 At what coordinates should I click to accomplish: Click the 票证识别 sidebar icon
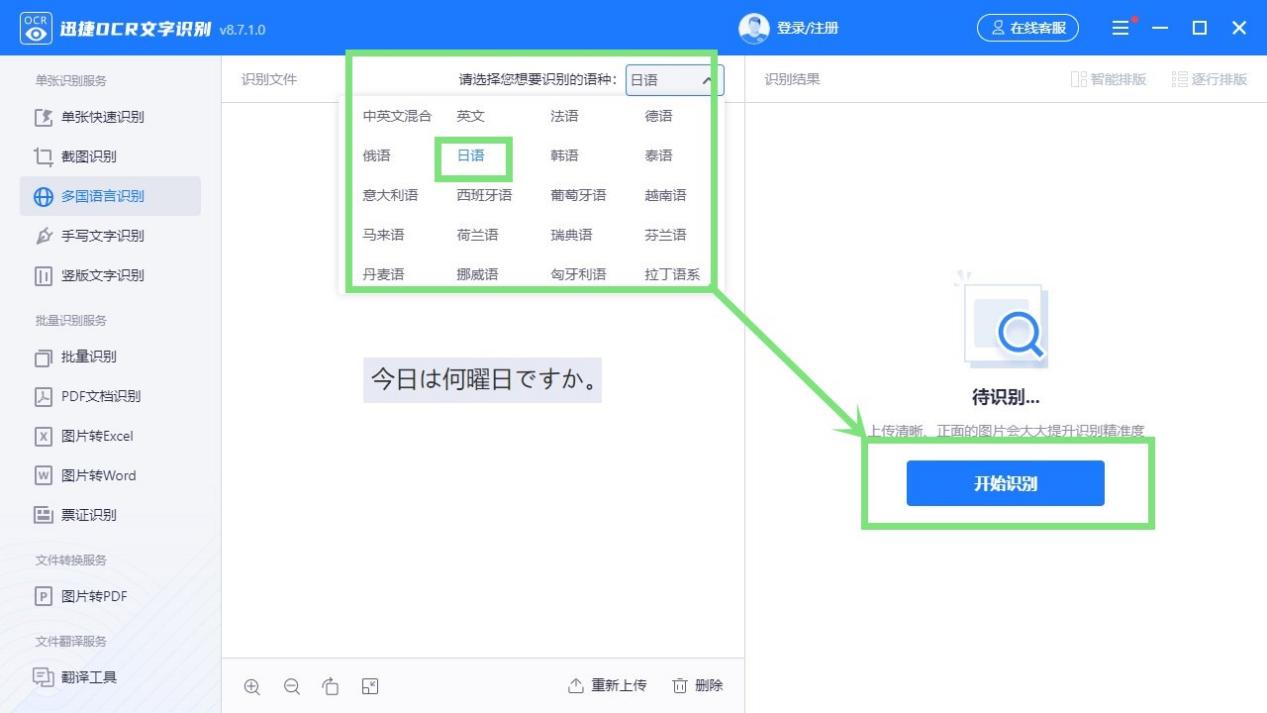43,515
